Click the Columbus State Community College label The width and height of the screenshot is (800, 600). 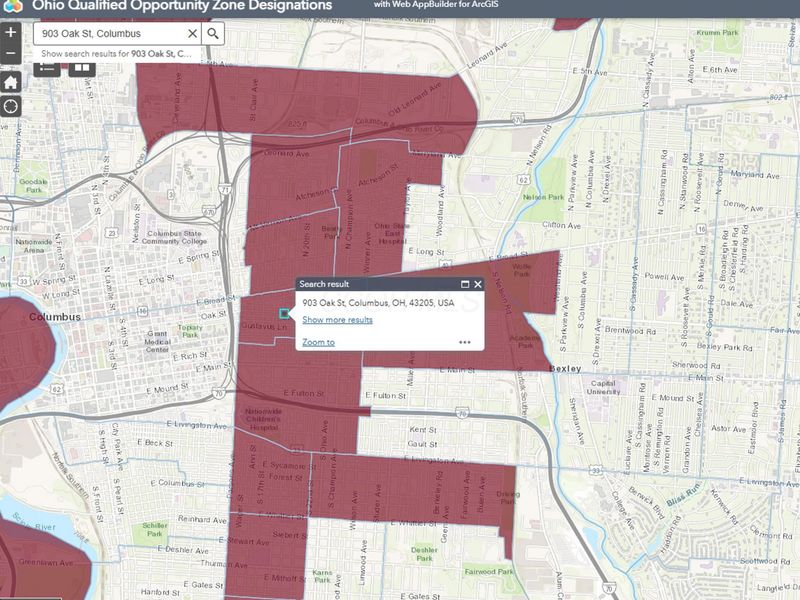174,237
